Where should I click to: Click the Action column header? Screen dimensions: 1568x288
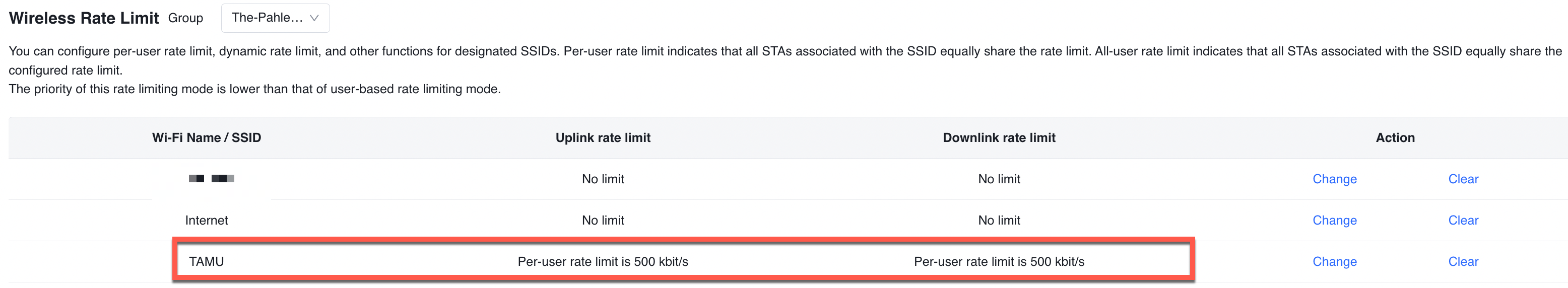tap(1395, 137)
